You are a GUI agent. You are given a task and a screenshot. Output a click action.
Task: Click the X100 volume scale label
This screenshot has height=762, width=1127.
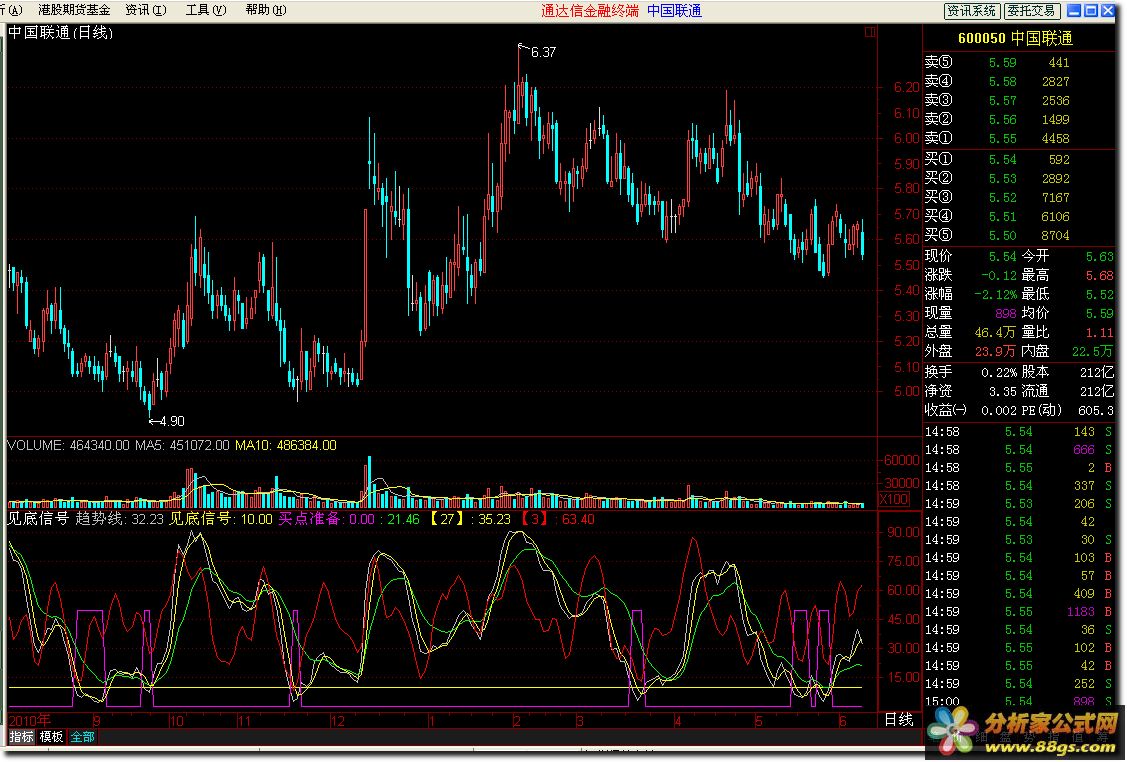[895, 499]
